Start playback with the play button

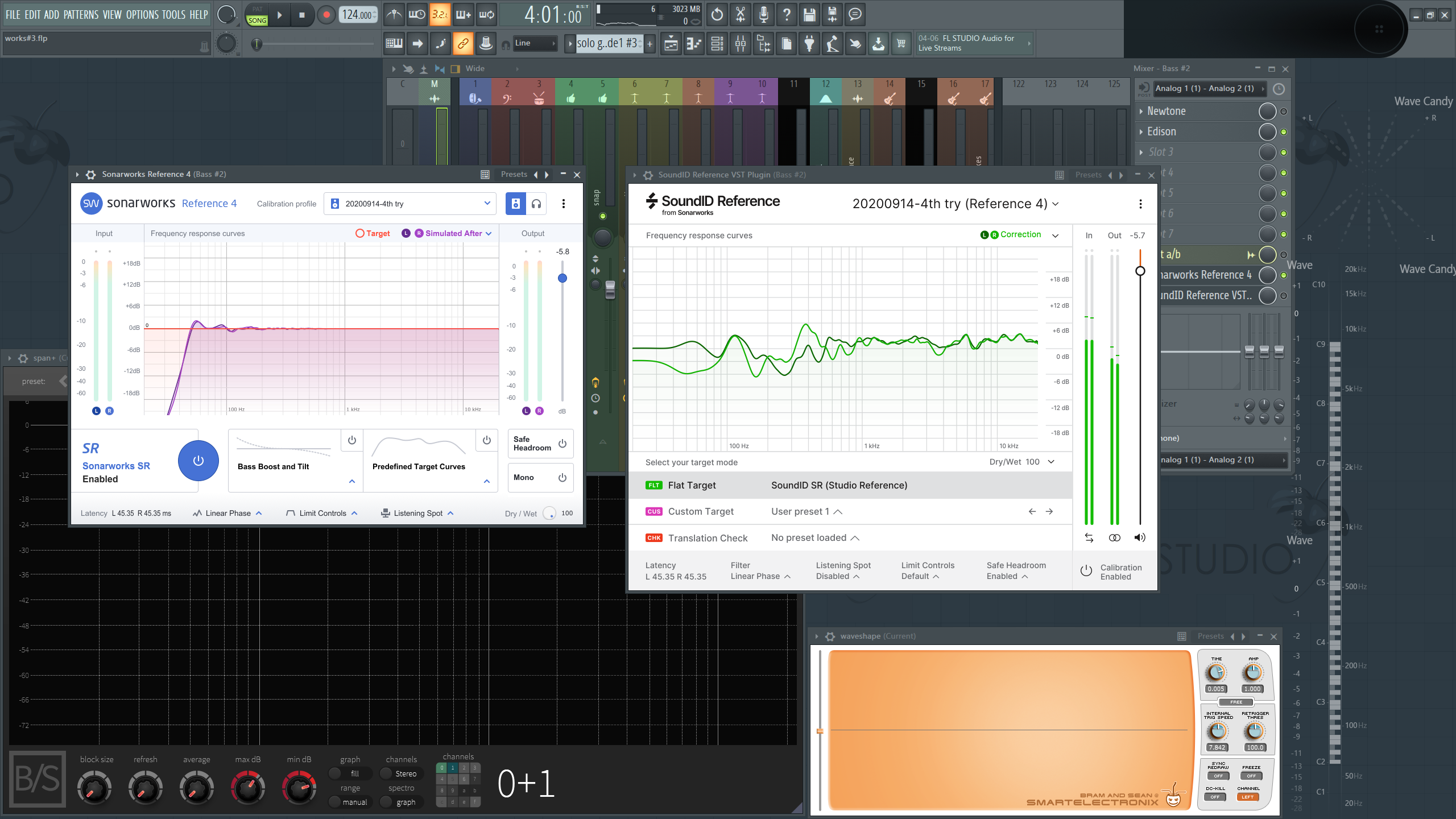point(279,15)
